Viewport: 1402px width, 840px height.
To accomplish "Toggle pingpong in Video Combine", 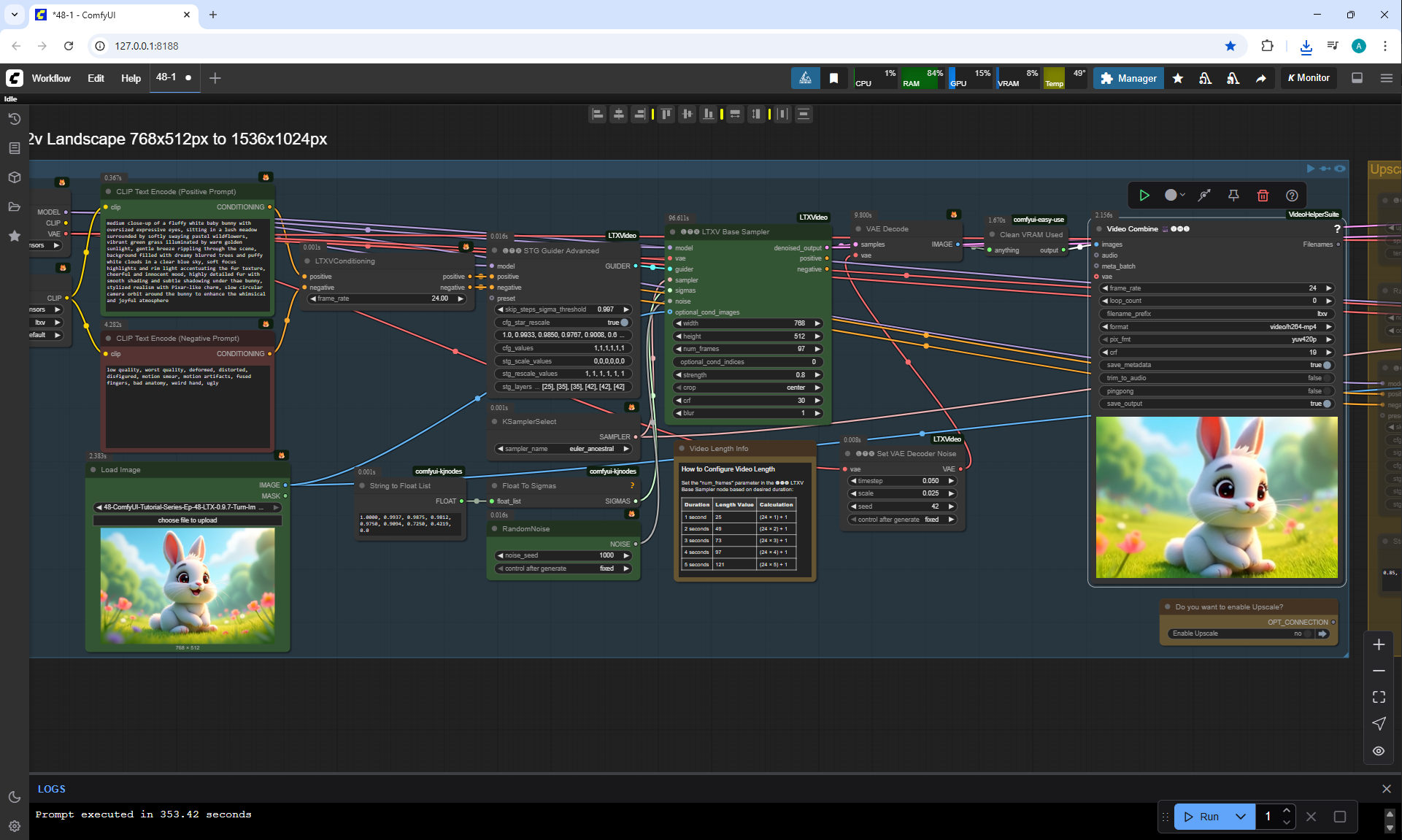I will click(x=1327, y=391).
